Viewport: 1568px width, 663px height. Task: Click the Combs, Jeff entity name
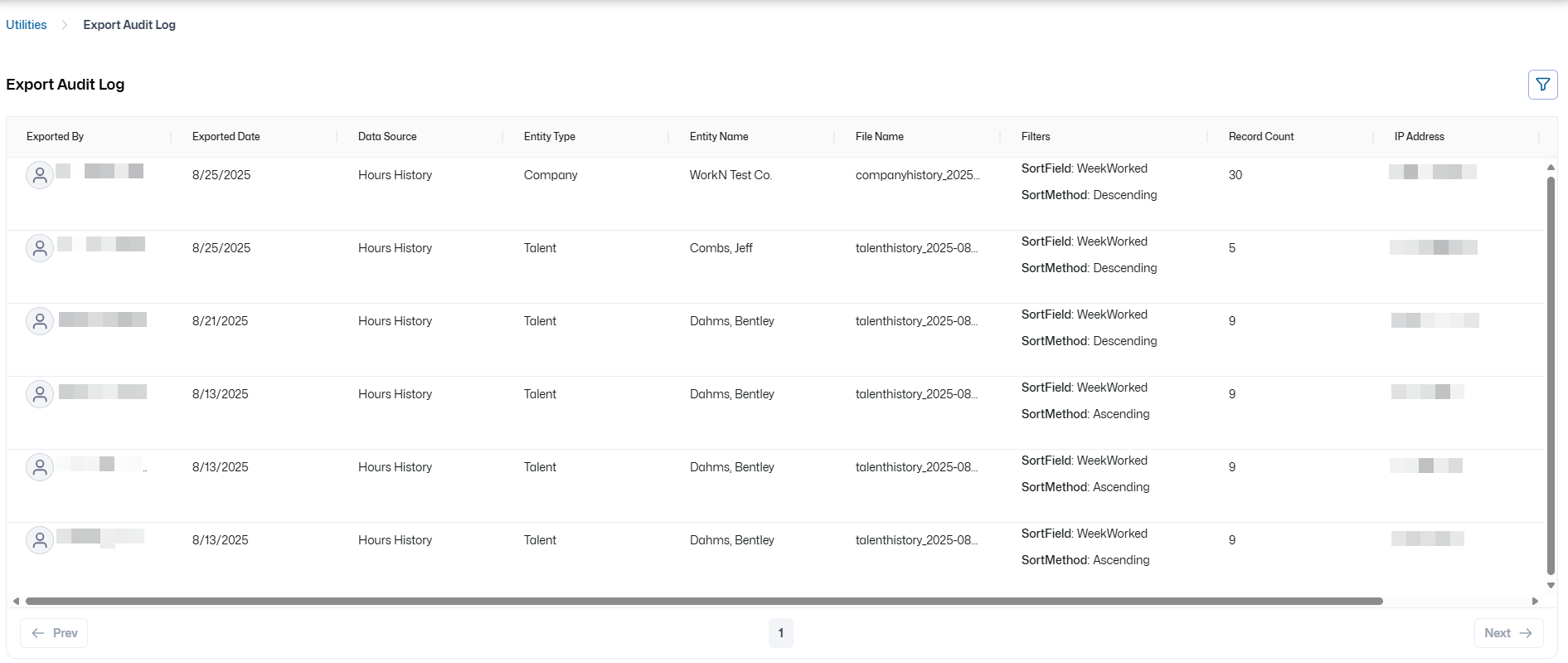[x=721, y=248]
